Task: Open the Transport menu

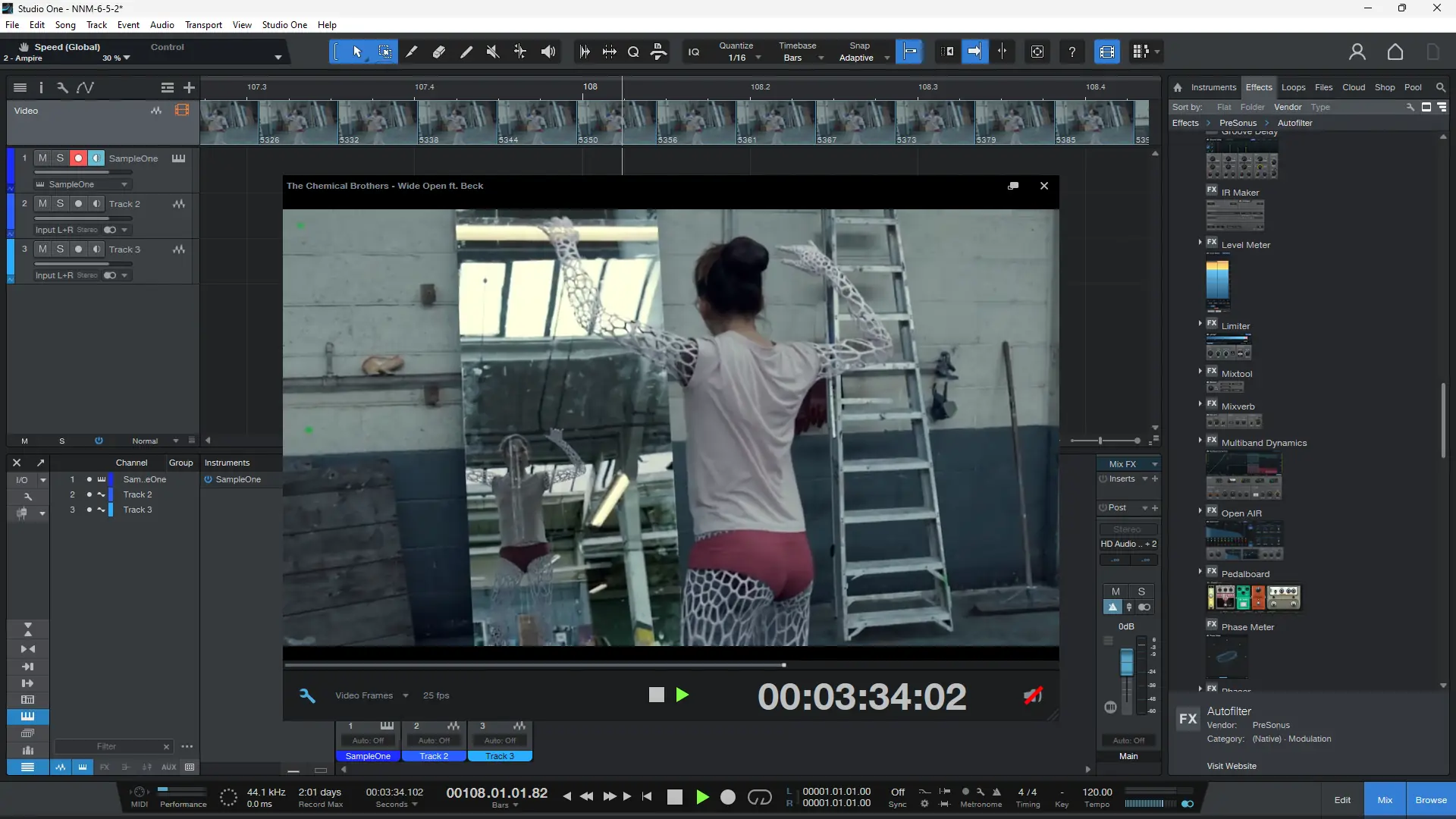Action: [203, 25]
